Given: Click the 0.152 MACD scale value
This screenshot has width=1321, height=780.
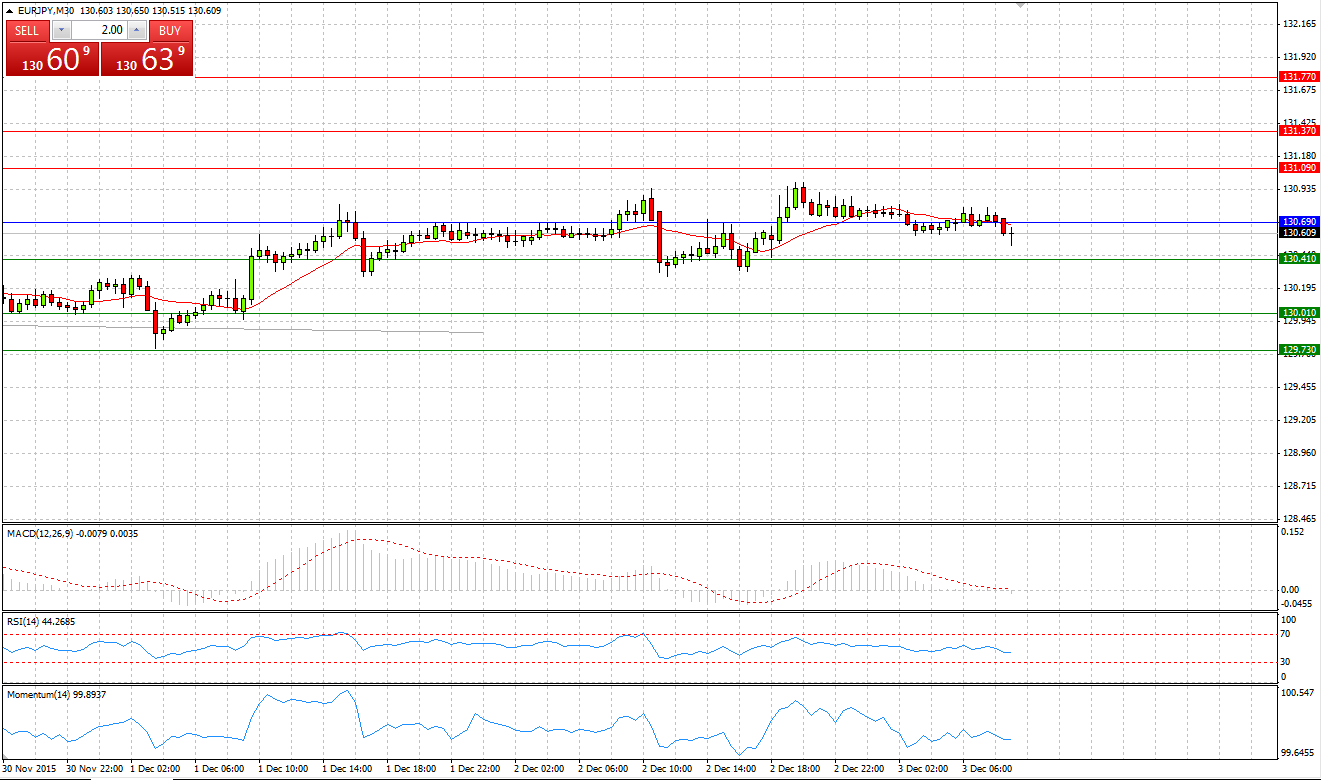Looking at the screenshot, I should point(1294,532).
